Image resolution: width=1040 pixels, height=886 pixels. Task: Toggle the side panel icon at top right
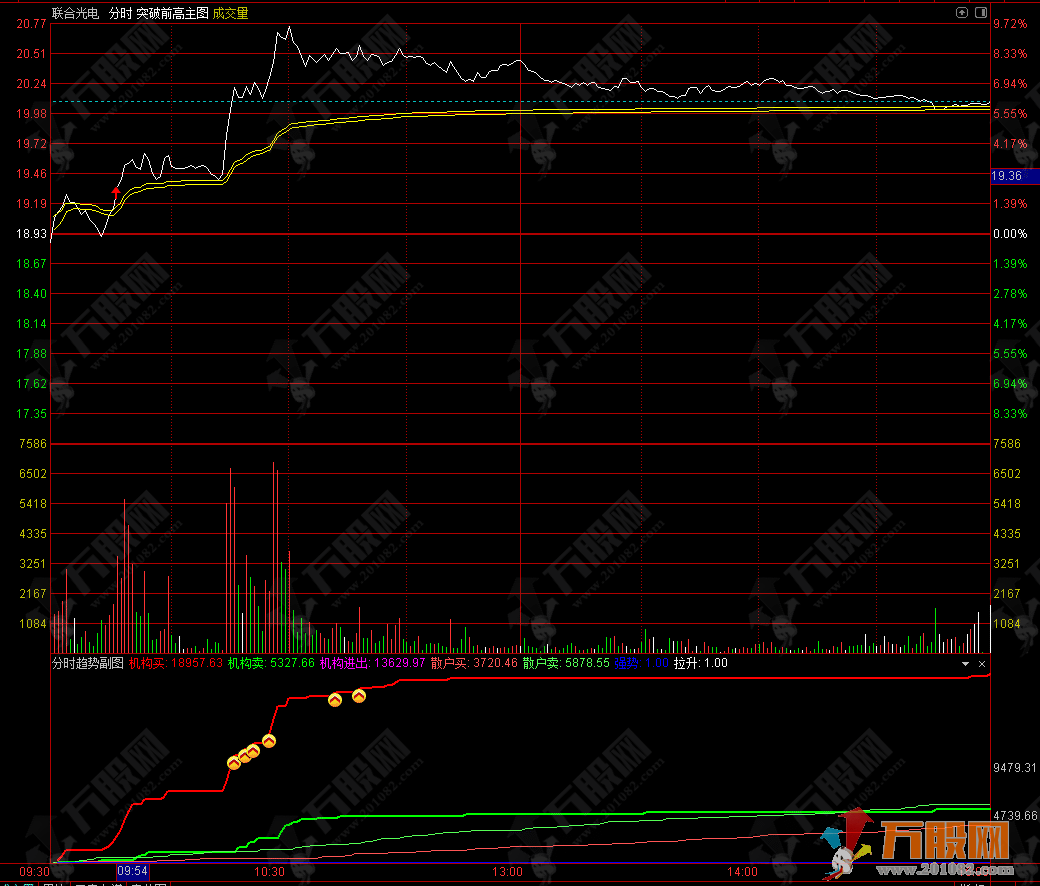[x=981, y=13]
